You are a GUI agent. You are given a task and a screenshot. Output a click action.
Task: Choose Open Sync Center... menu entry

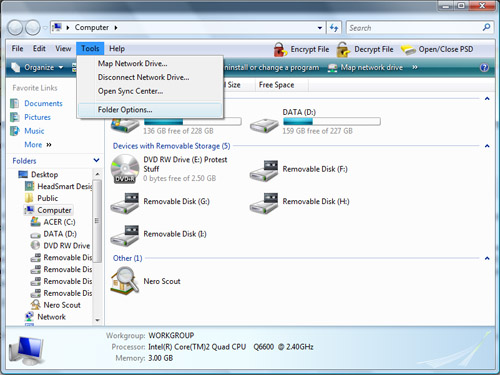[150, 91]
